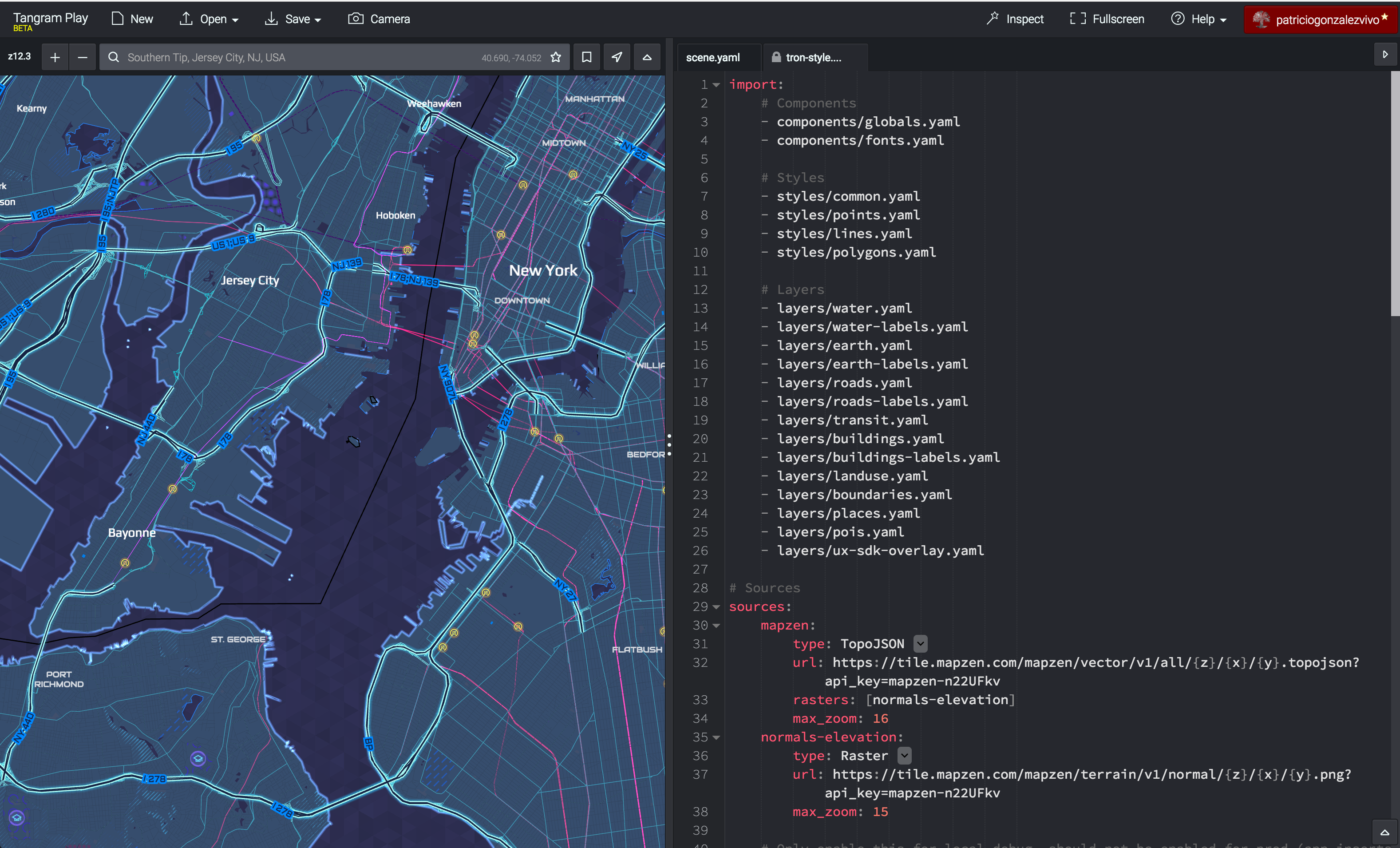Click the right arrow to scroll tabs
1400x848 pixels.
tap(1385, 55)
